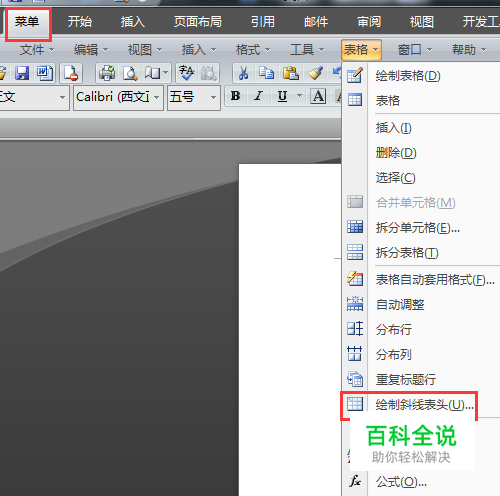The image size is (500, 496).
Task: Open the reading view dropdown arrow
Action: pos(165,73)
